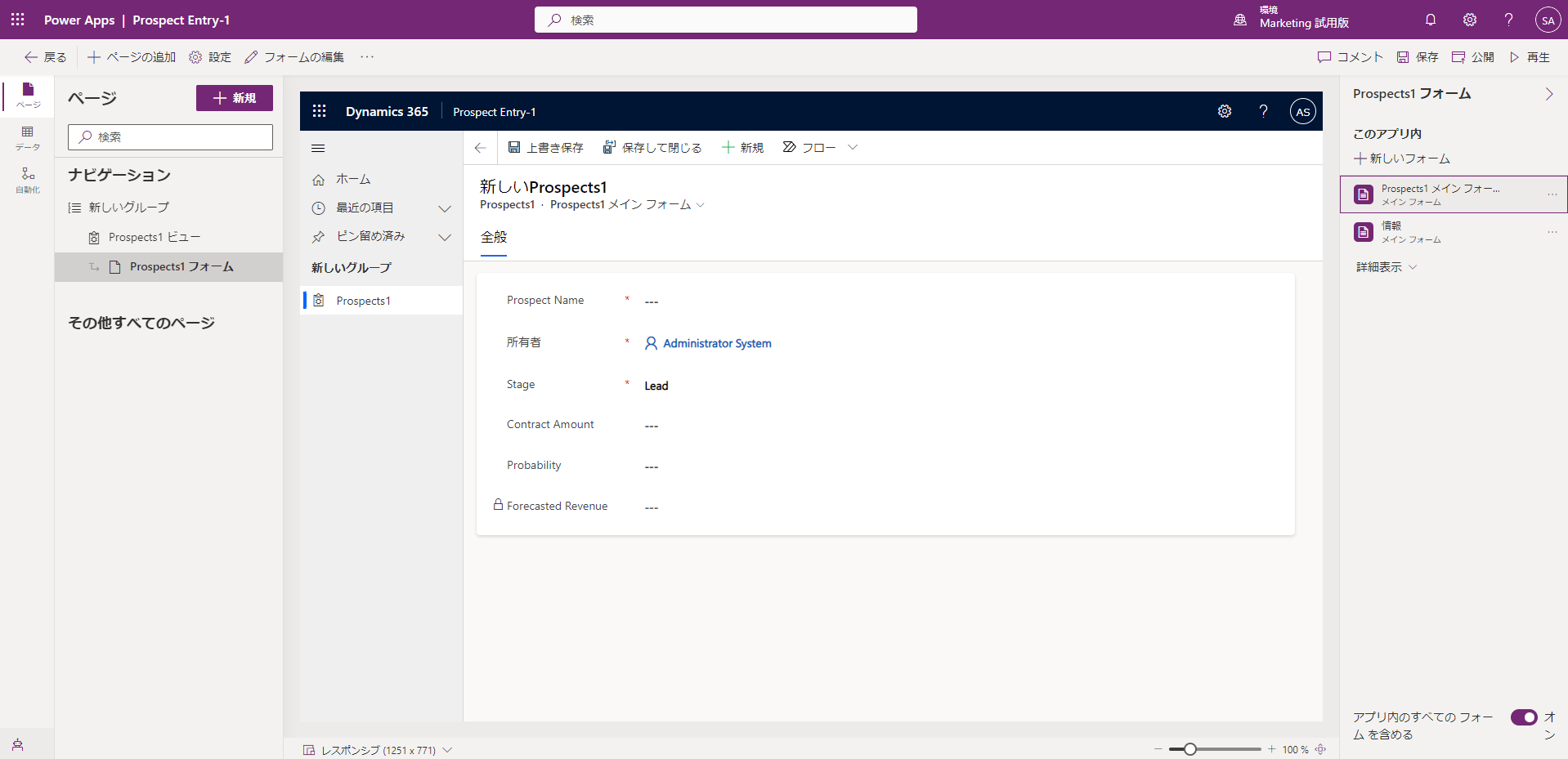Screen dimensions: 1568x759
Task: Click the AS user avatar in the preview
Action: tap(1303, 111)
